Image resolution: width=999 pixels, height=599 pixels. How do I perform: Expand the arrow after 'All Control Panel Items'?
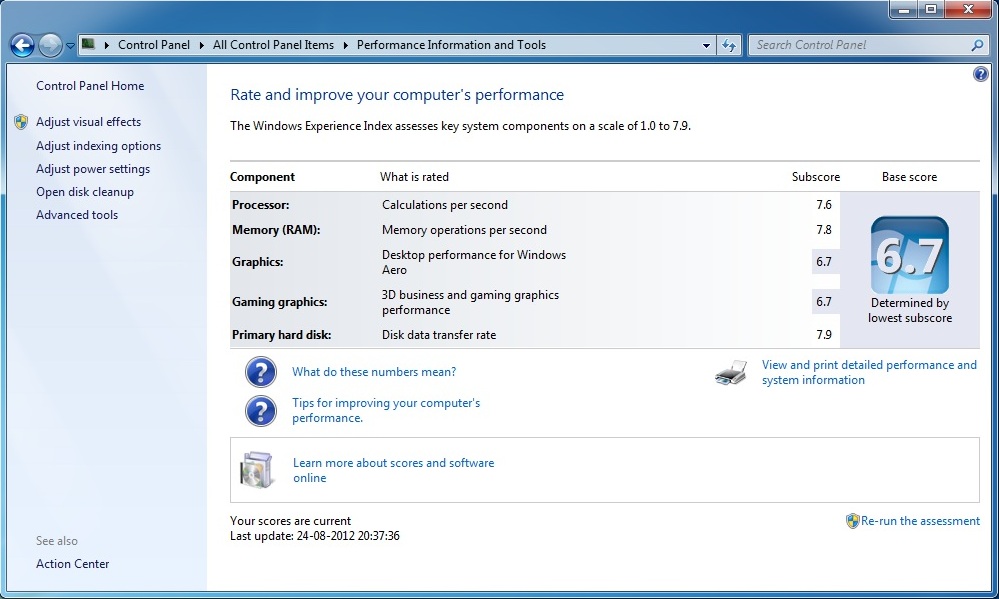pos(345,45)
